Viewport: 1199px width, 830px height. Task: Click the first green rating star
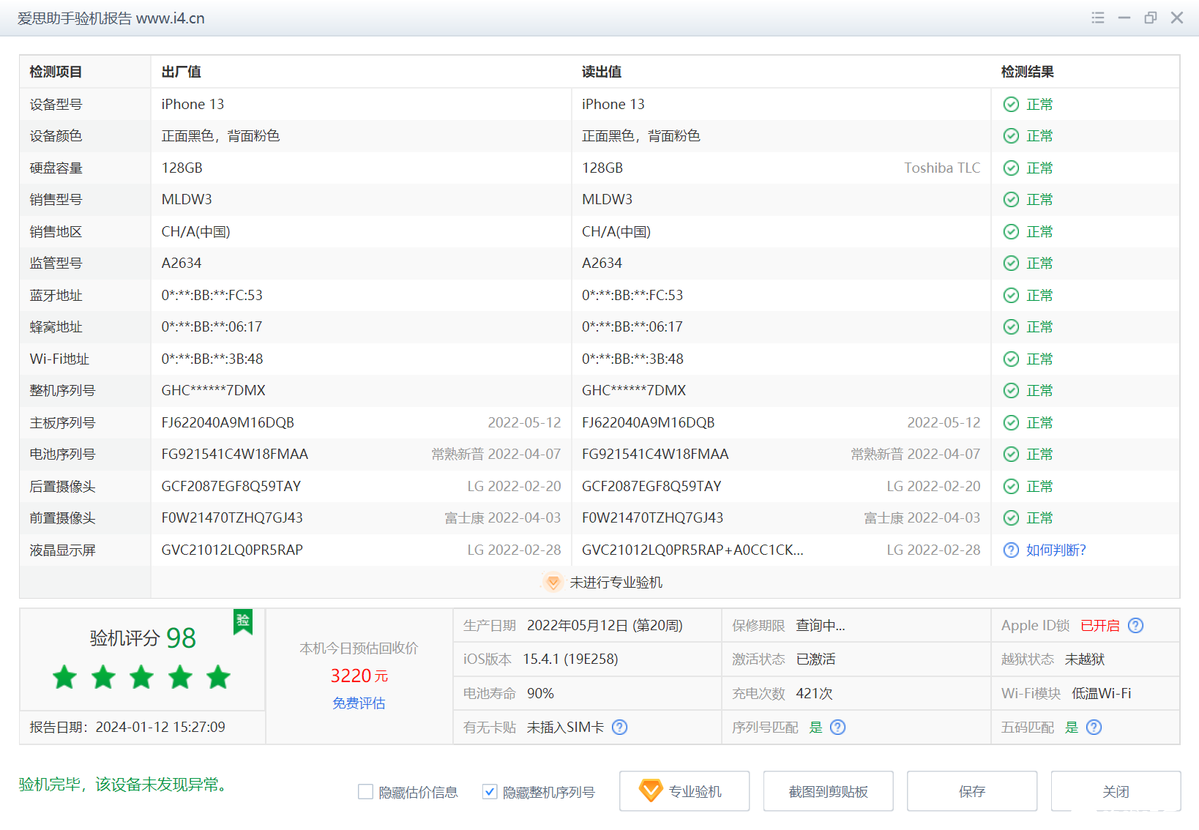pos(65,677)
